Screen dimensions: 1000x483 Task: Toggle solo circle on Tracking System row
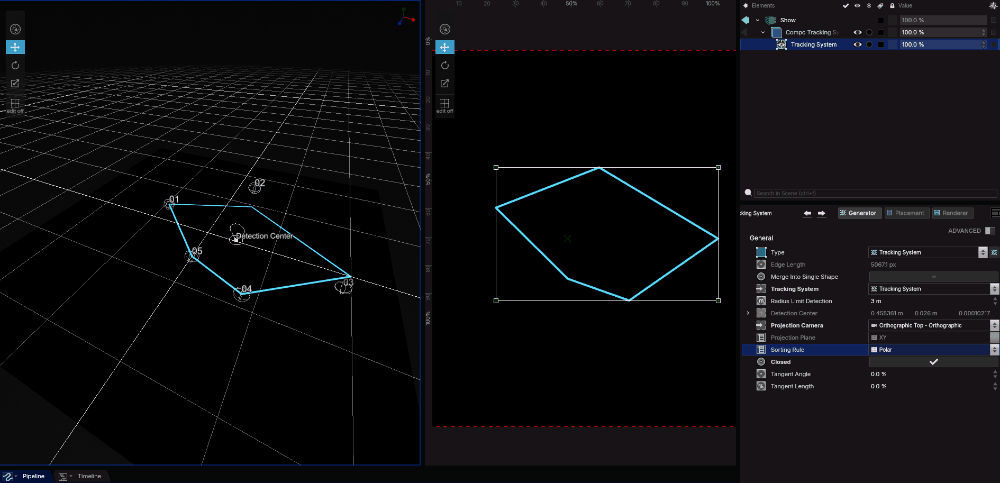tap(869, 45)
